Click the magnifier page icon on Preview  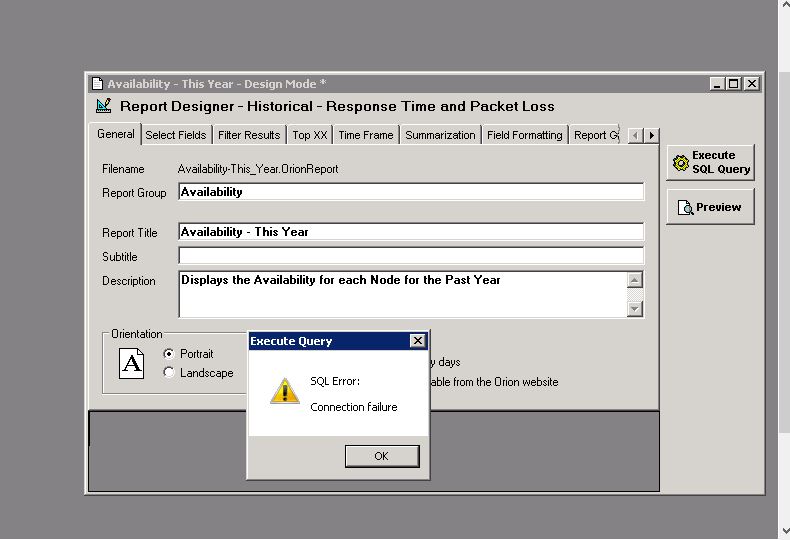pos(685,208)
